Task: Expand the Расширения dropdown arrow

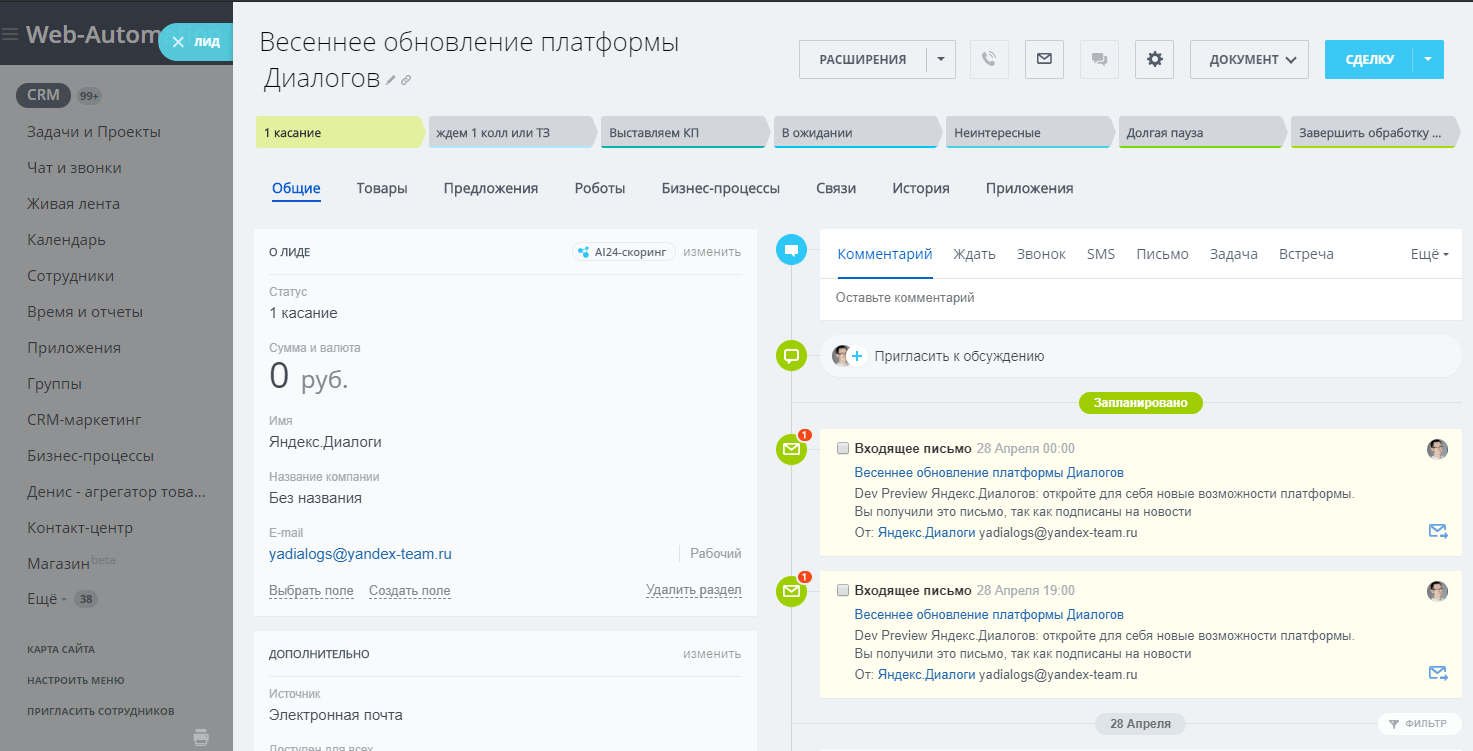Action: coord(941,59)
